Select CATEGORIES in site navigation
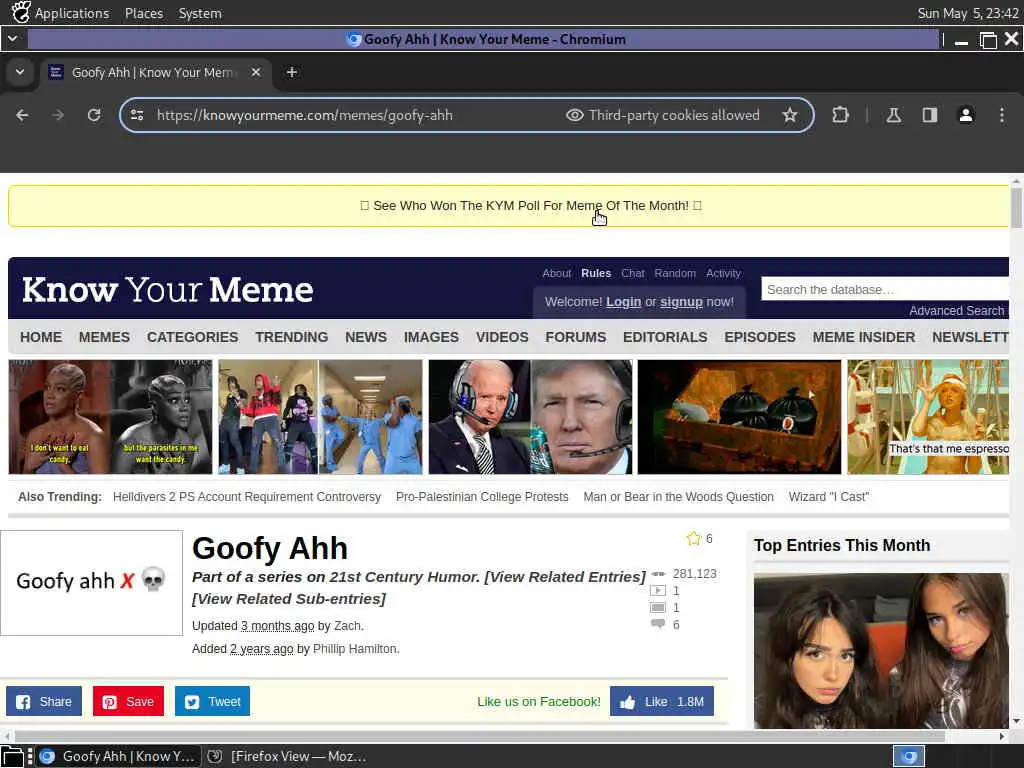1024x768 pixels. (x=193, y=337)
